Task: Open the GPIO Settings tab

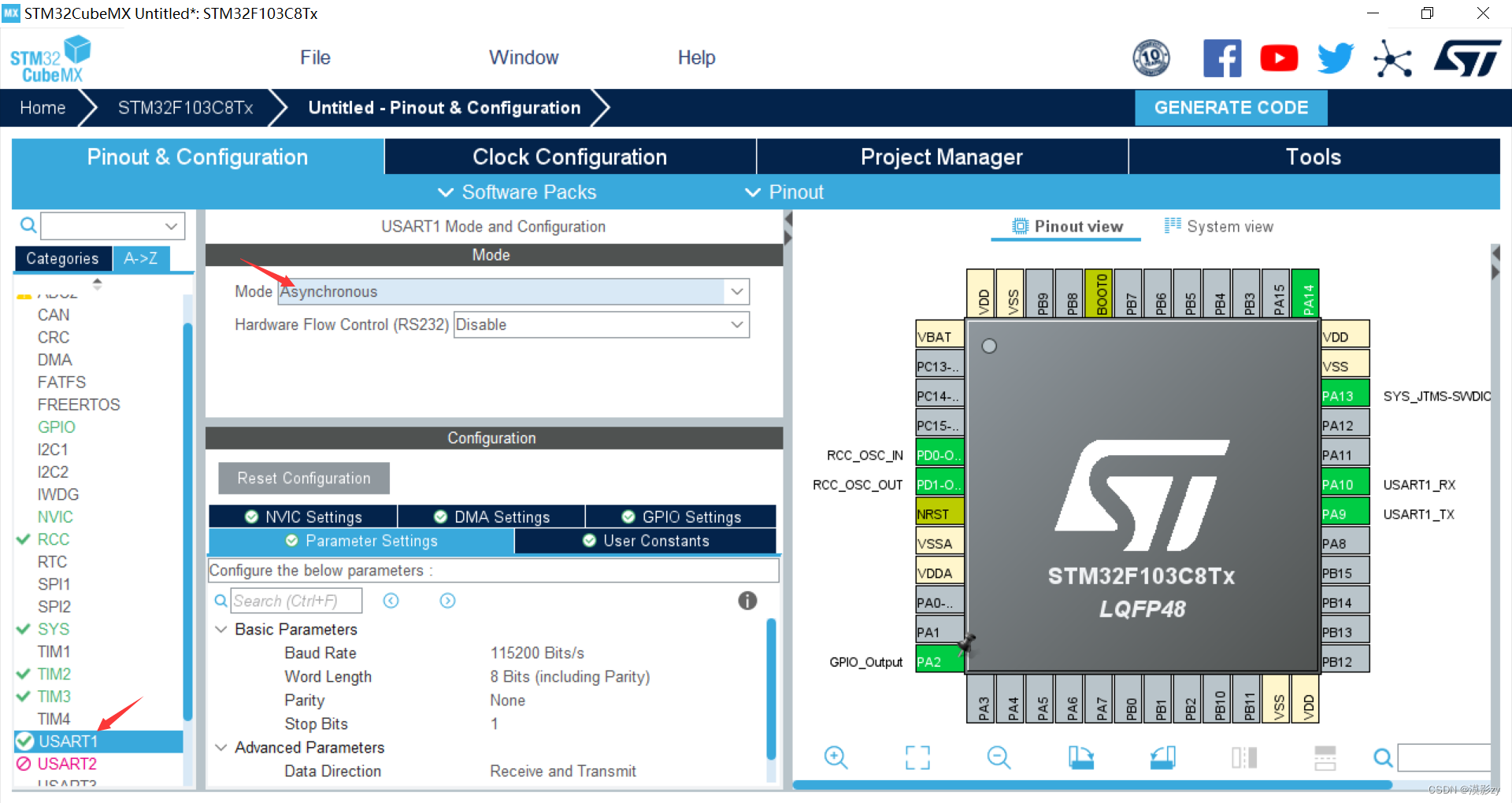Action: (681, 516)
